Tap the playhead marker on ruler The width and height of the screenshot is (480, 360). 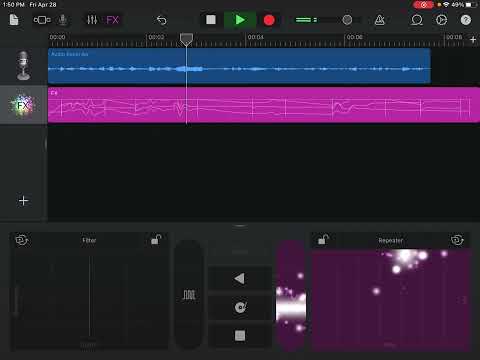coord(186,39)
